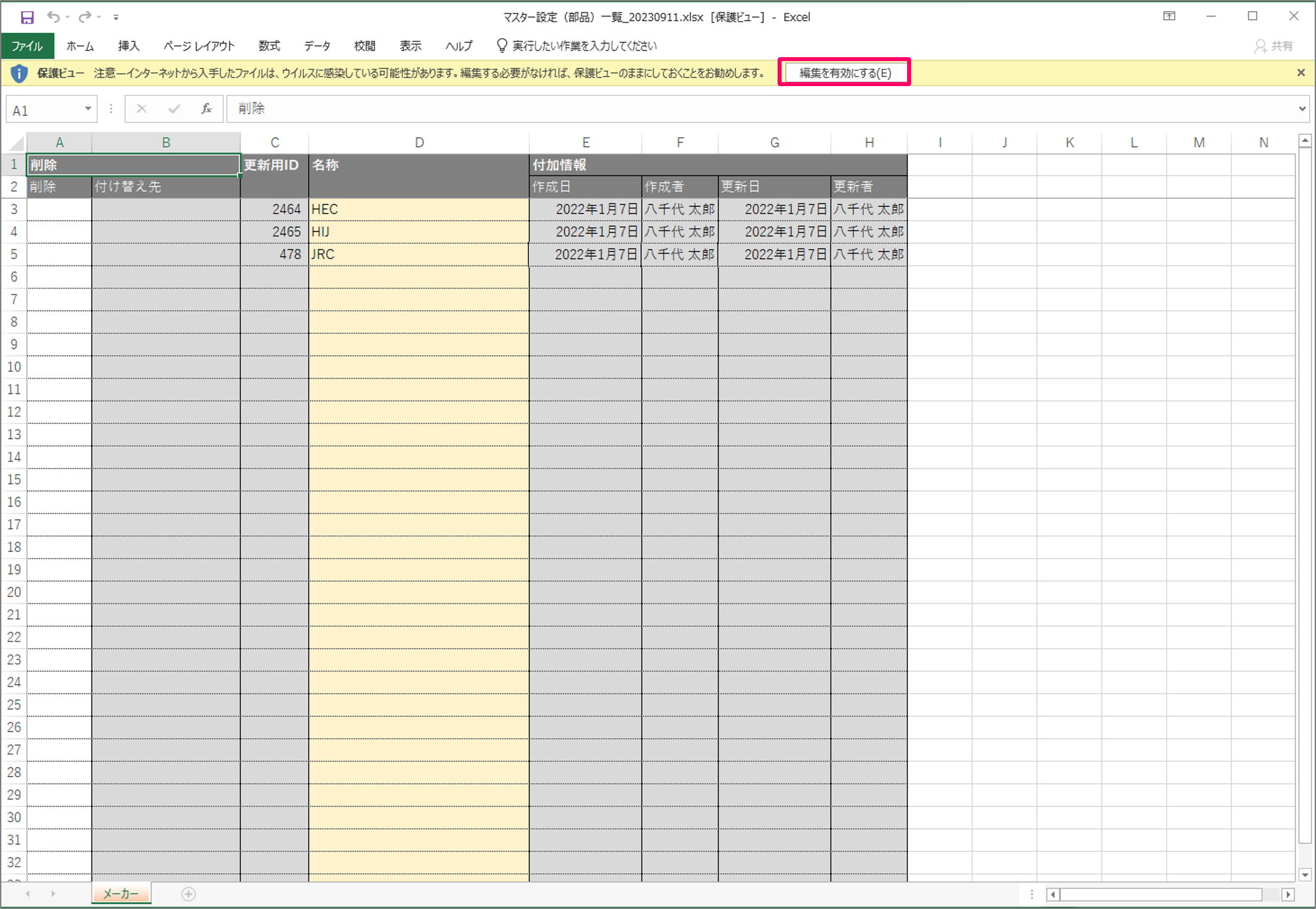Click the Undo arrow icon
Image resolution: width=1316 pixels, height=909 pixels.
(x=53, y=17)
